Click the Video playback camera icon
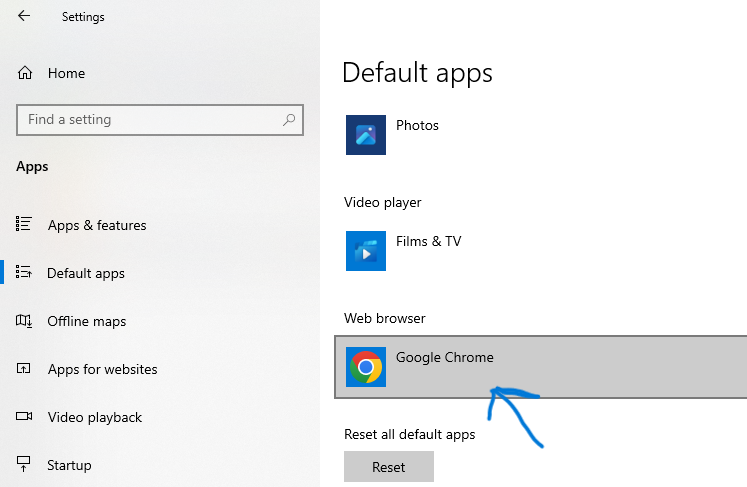Viewport: 747px width, 487px height. click(x=25, y=417)
